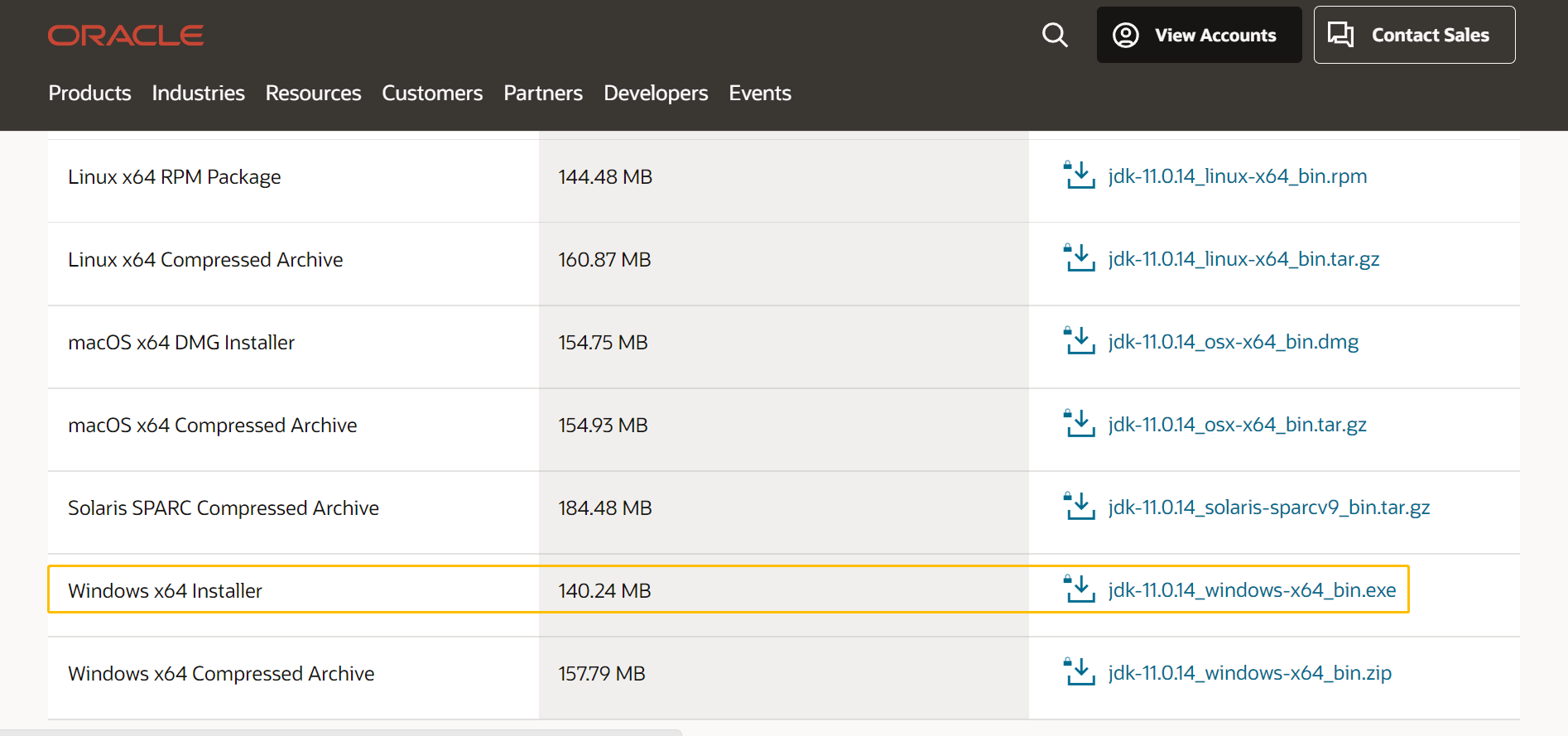Download jdk-11.0.14_osx-x64_bin.tar.gz link
The width and height of the screenshot is (1568, 736).
click(x=1238, y=425)
